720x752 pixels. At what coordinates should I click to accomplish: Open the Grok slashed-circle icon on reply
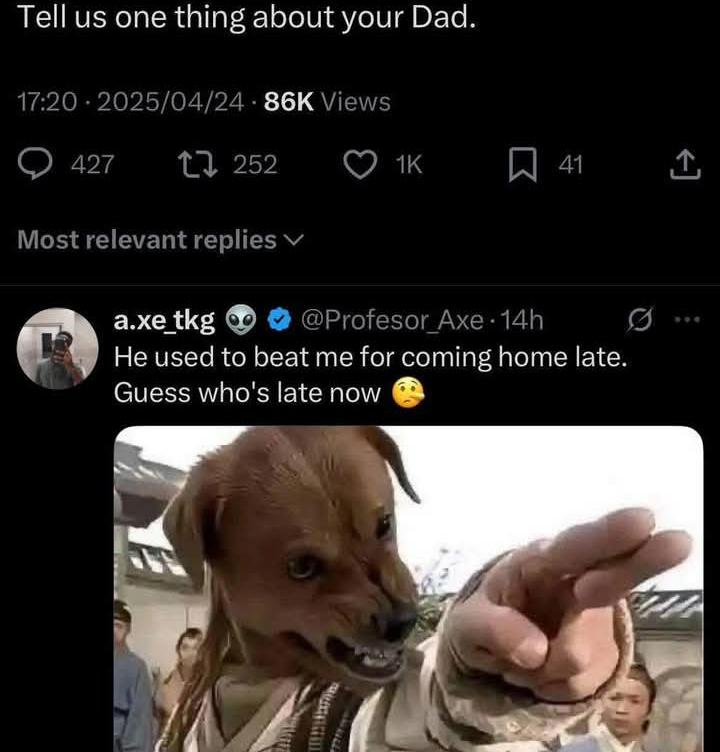[x=640, y=320]
